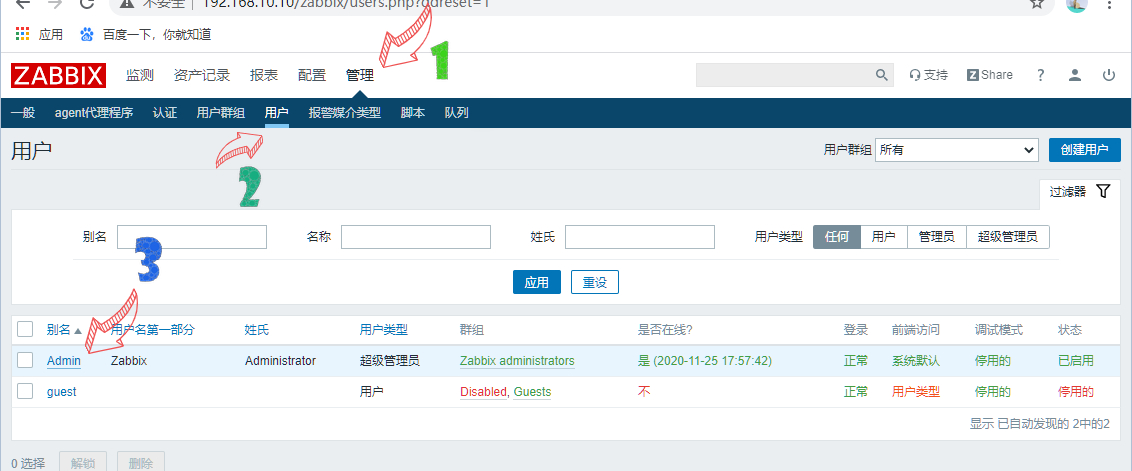Image resolution: width=1132 pixels, height=471 pixels.
Task: Click the 重设 button
Action: [594, 282]
